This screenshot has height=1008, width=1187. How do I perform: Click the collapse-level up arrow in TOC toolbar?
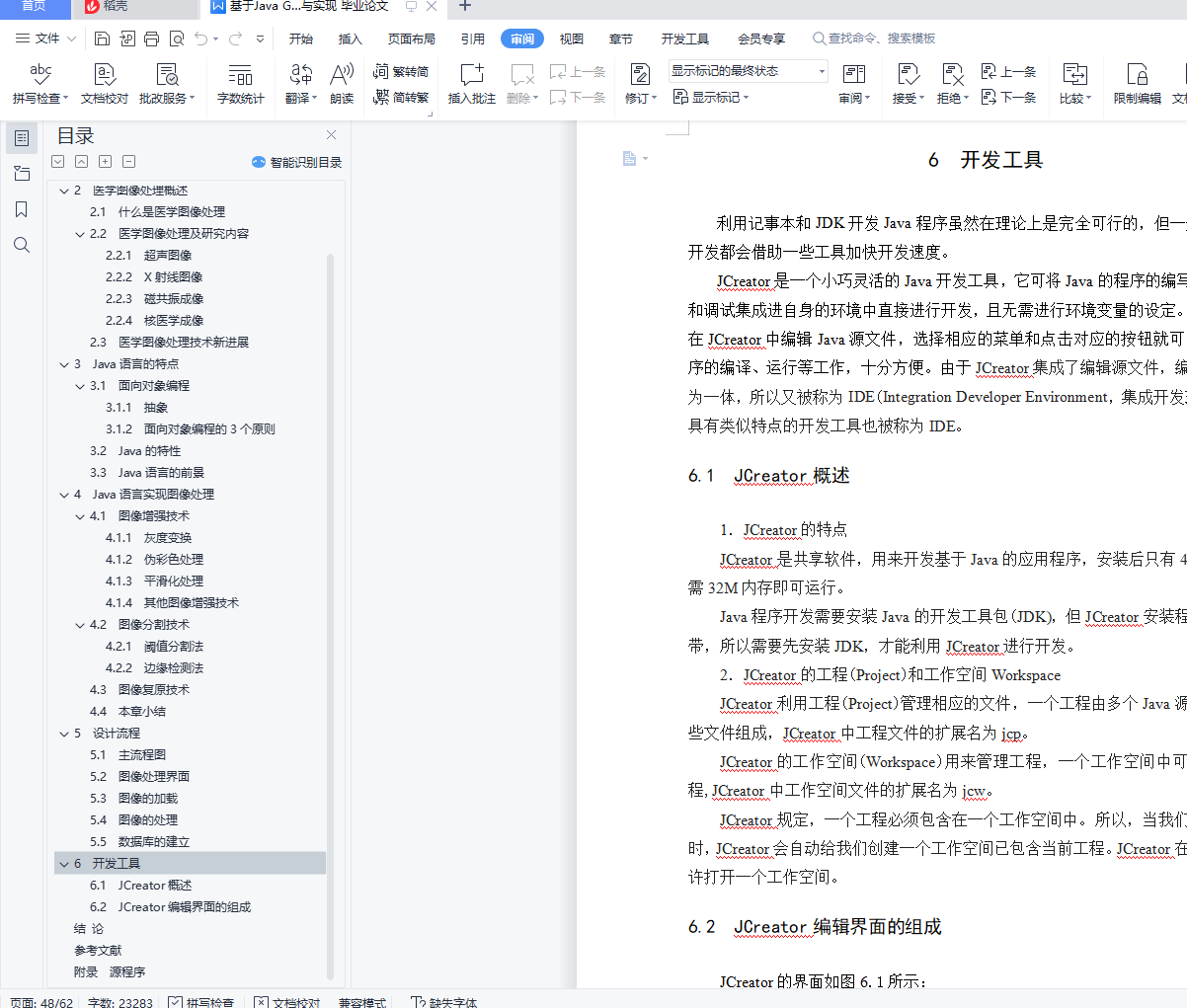coord(82,162)
